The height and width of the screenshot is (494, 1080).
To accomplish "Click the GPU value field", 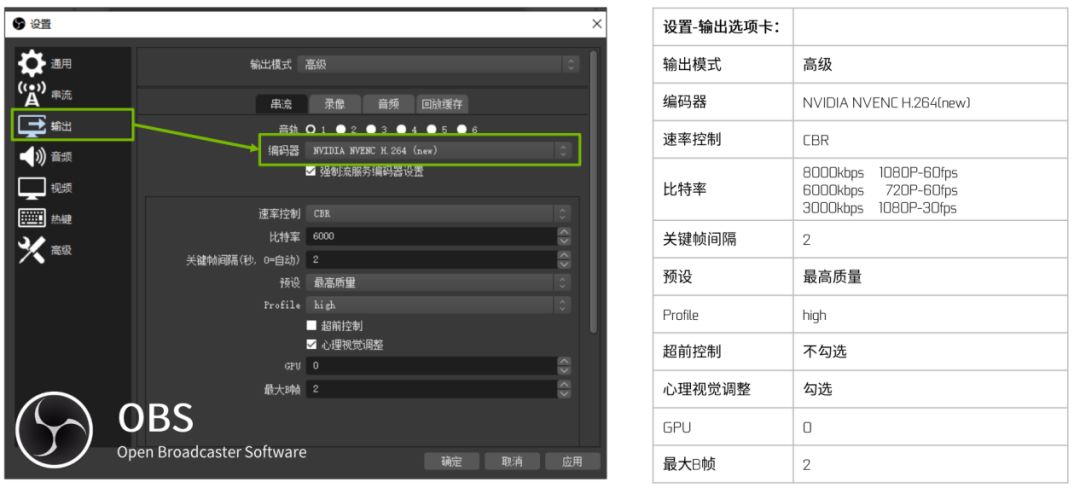I will coord(431,366).
